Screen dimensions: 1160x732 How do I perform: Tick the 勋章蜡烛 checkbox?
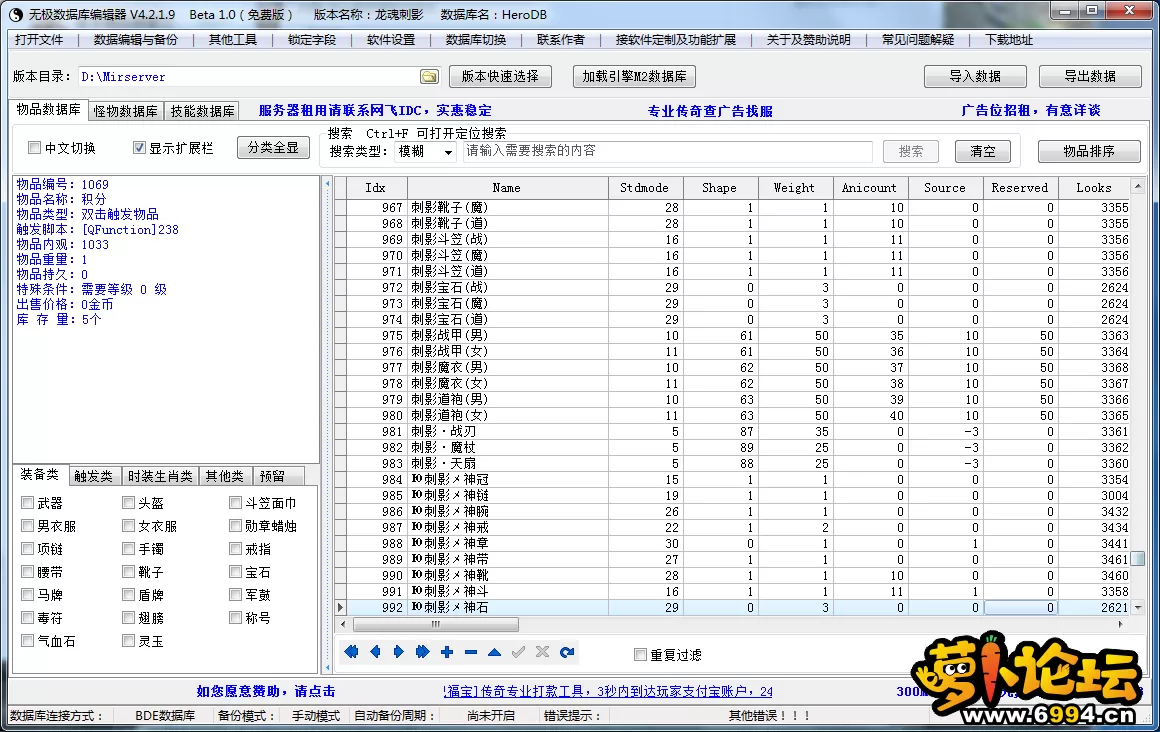click(235, 526)
